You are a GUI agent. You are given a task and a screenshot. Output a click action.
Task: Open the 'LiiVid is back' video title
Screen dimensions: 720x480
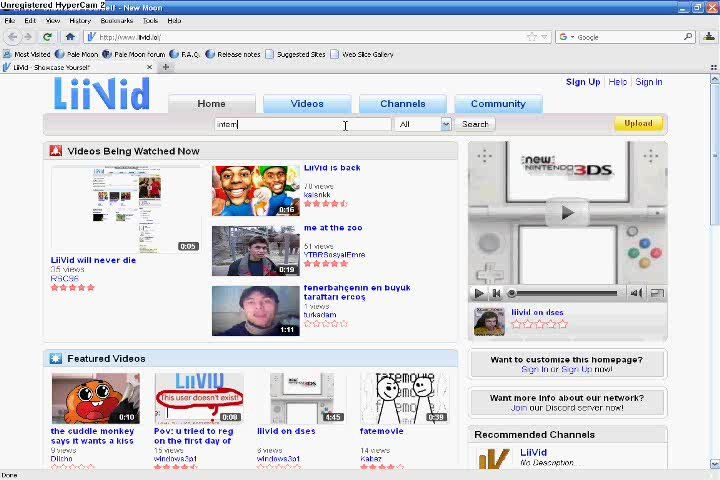[x=332, y=168]
